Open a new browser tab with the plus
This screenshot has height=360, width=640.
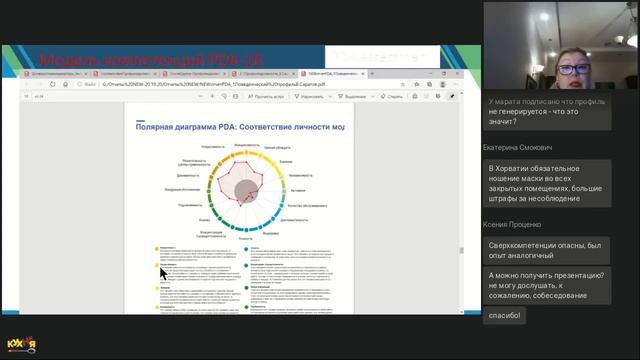click(x=372, y=73)
